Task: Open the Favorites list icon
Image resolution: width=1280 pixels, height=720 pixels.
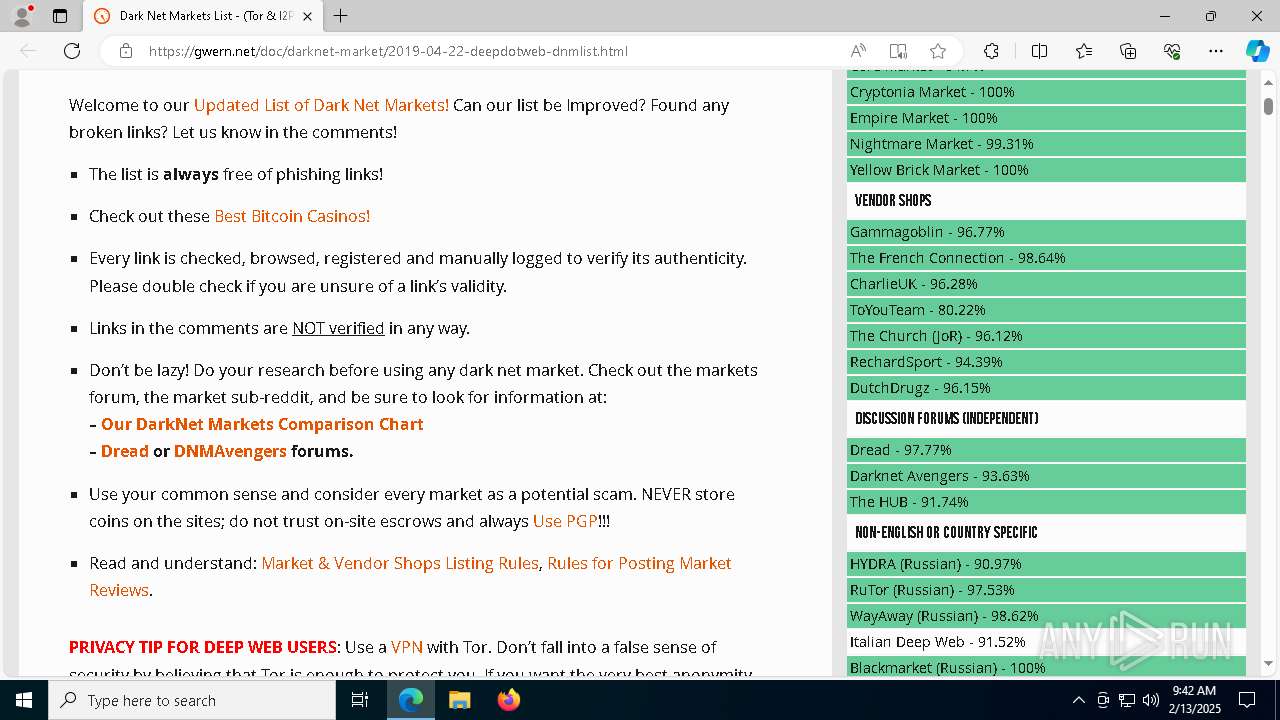Action: [x=1084, y=51]
